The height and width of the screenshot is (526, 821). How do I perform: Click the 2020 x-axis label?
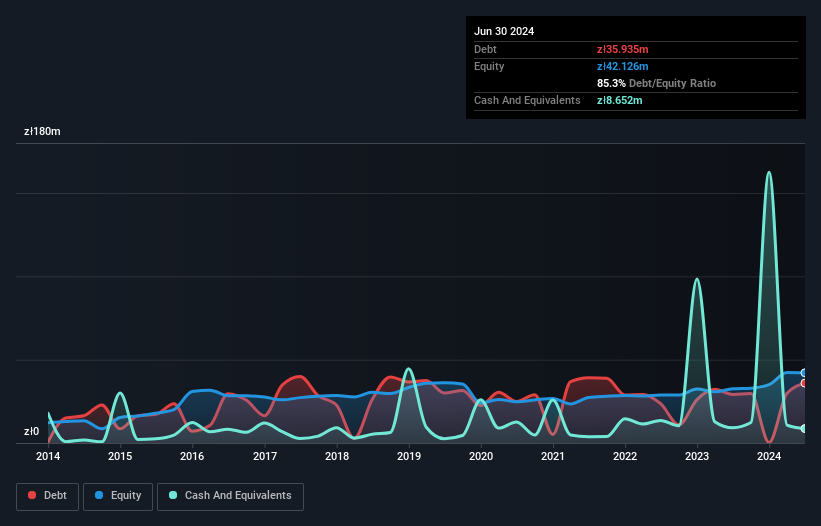pos(481,456)
